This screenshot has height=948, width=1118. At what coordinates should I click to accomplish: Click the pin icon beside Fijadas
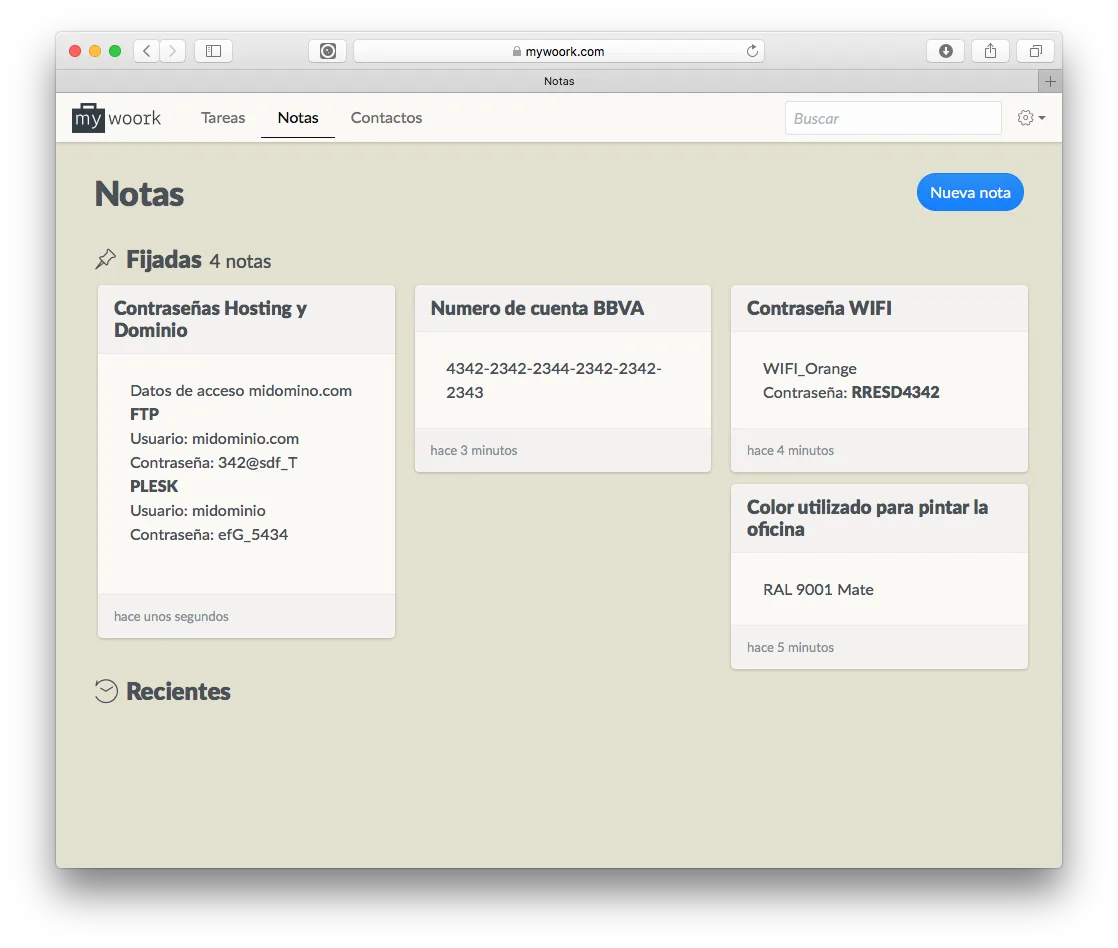click(x=106, y=259)
